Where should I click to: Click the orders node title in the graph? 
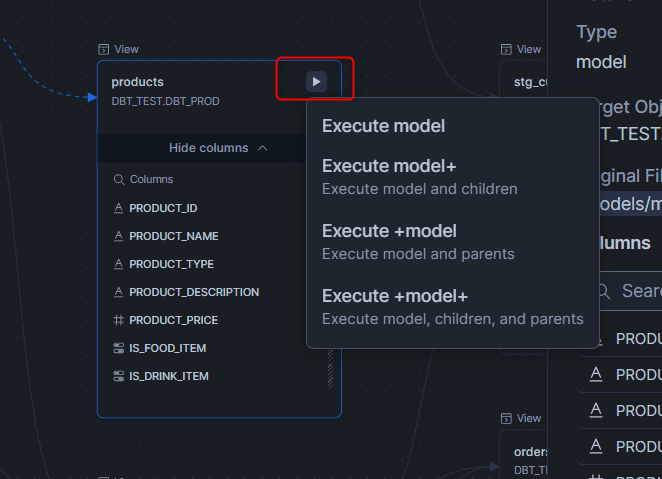click(530, 452)
